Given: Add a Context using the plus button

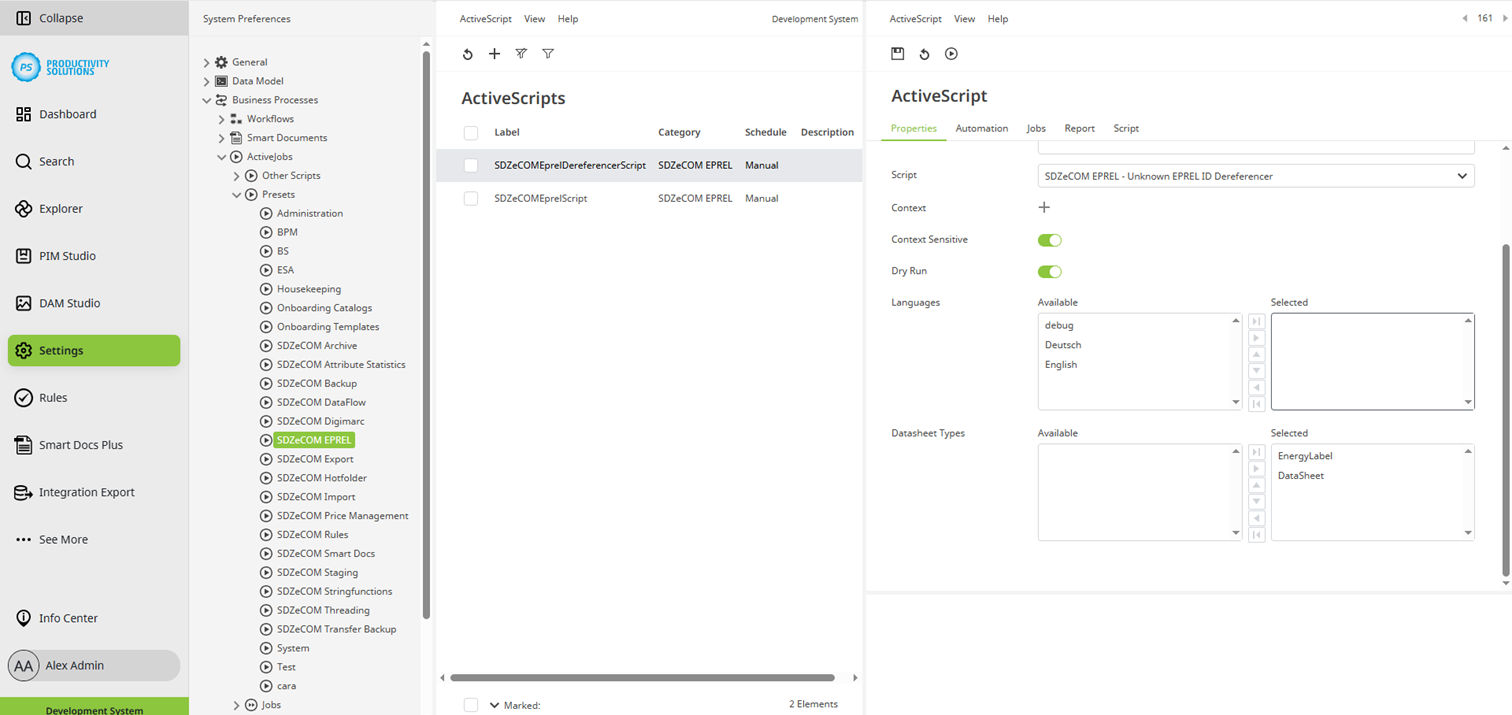Looking at the screenshot, I should (x=1044, y=207).
